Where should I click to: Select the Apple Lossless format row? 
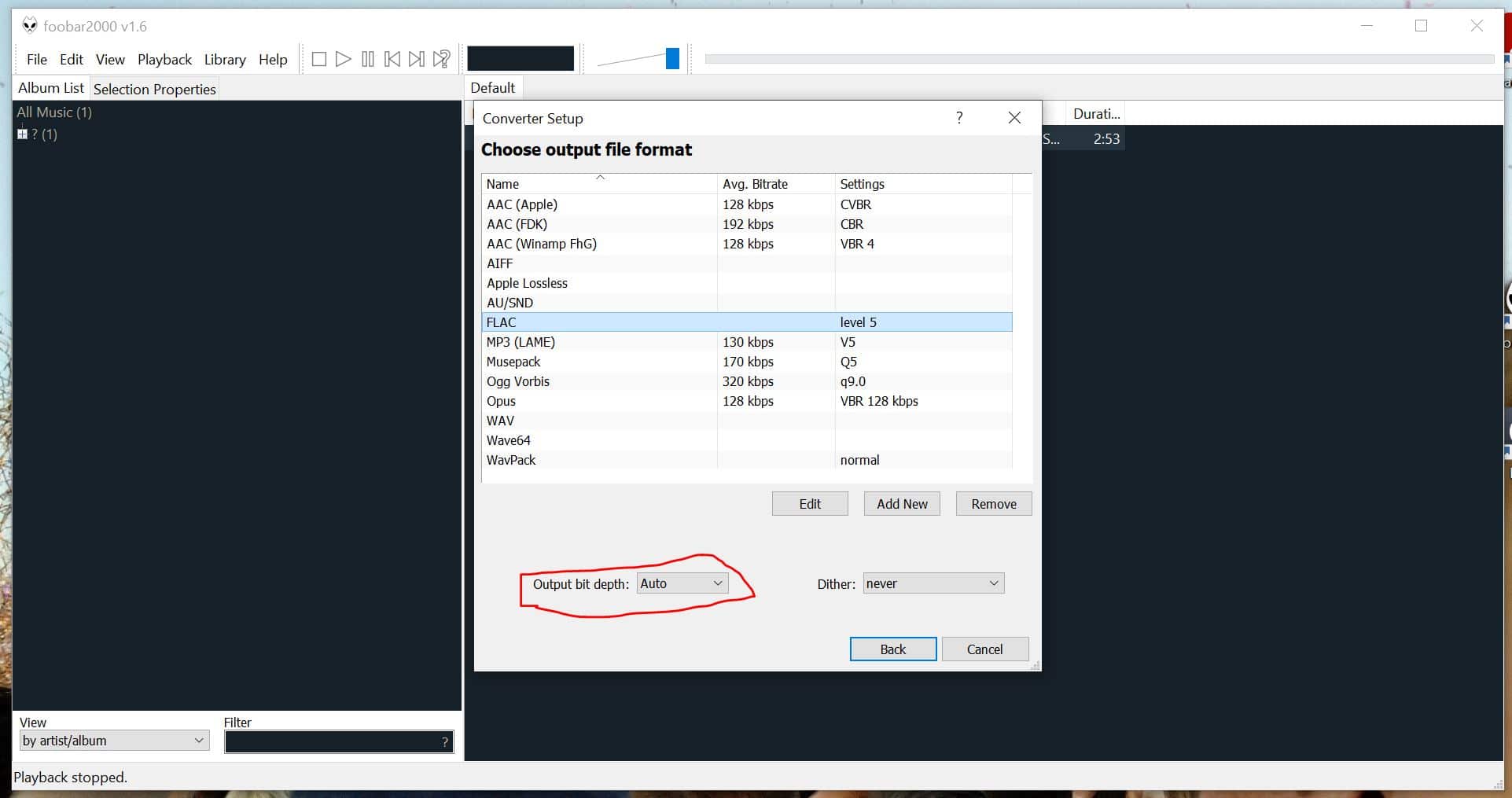point(747,283)
